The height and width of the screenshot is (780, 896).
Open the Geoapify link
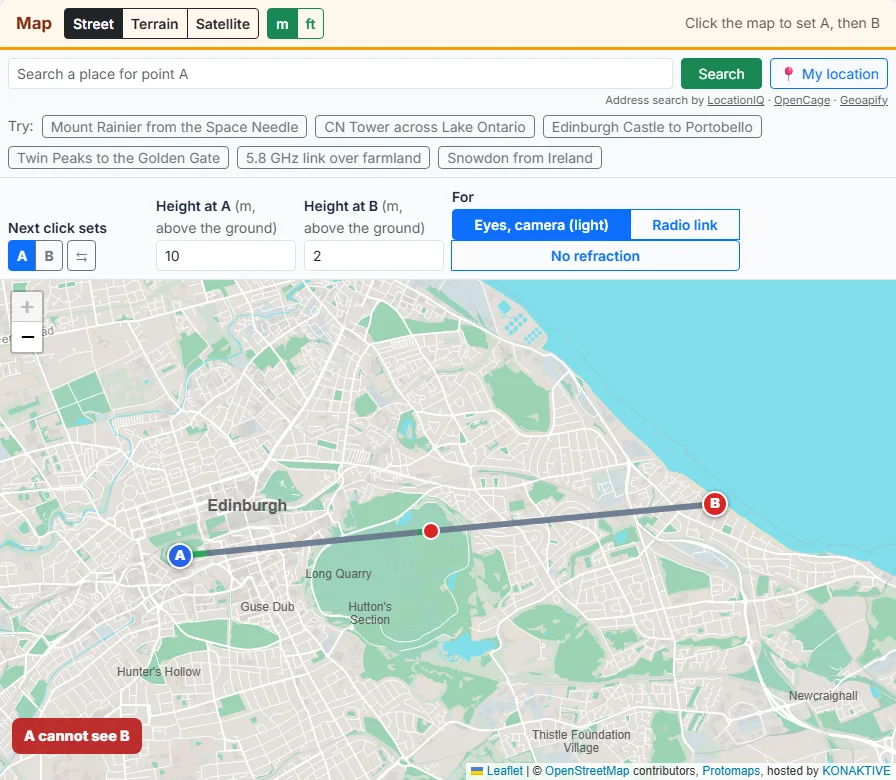[x=863, y=100]
